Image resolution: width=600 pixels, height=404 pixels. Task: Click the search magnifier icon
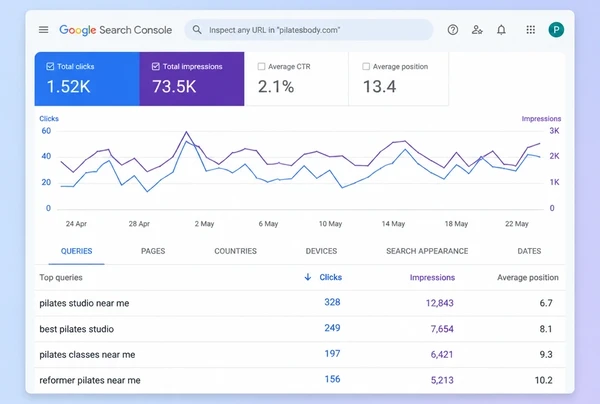coord(197,29)
